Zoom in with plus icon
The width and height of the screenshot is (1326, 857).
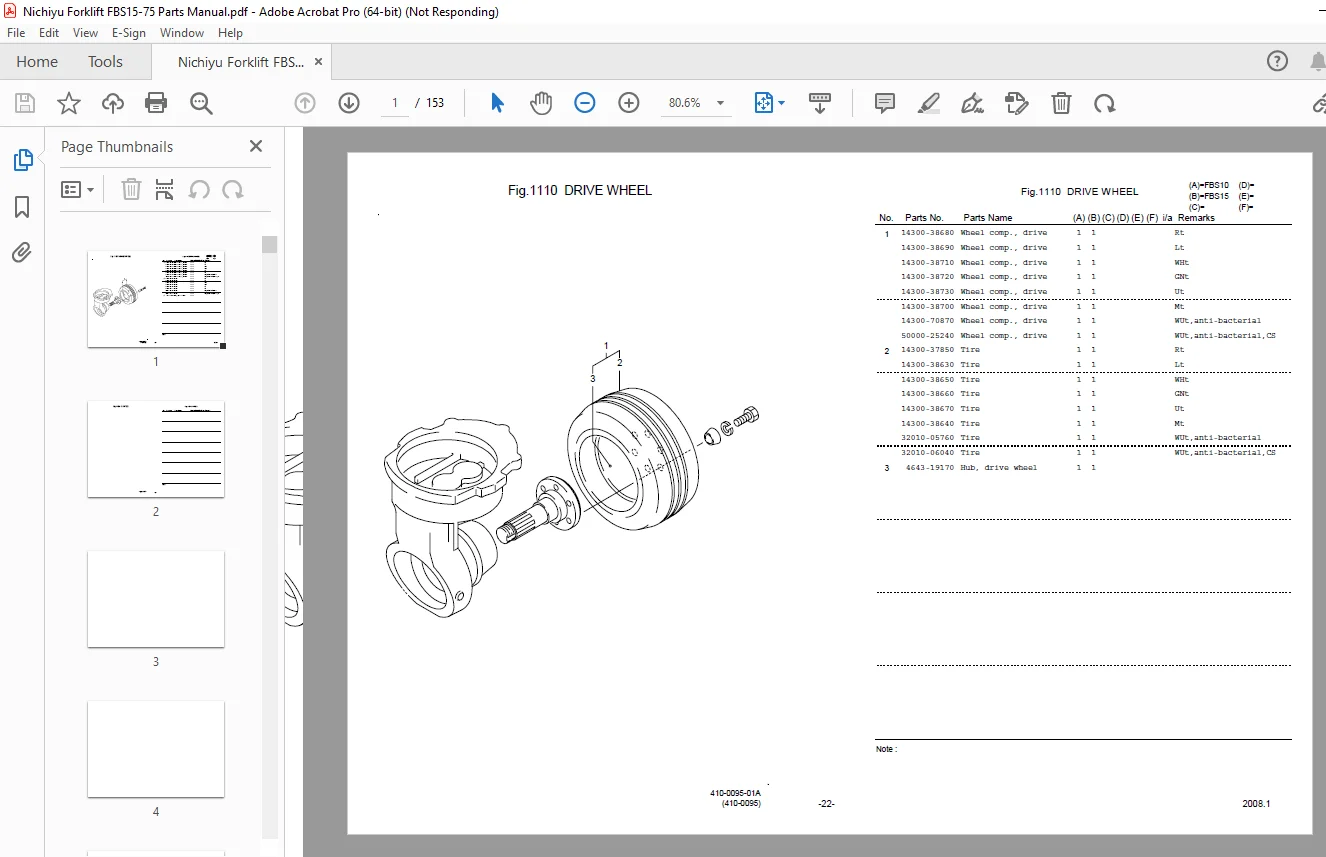629,103
